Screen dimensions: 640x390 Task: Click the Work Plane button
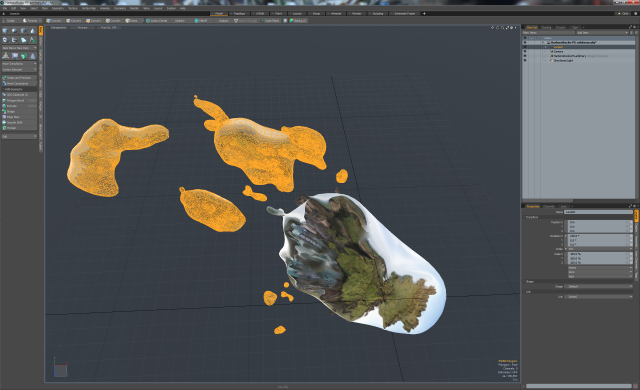coord(271,20)
